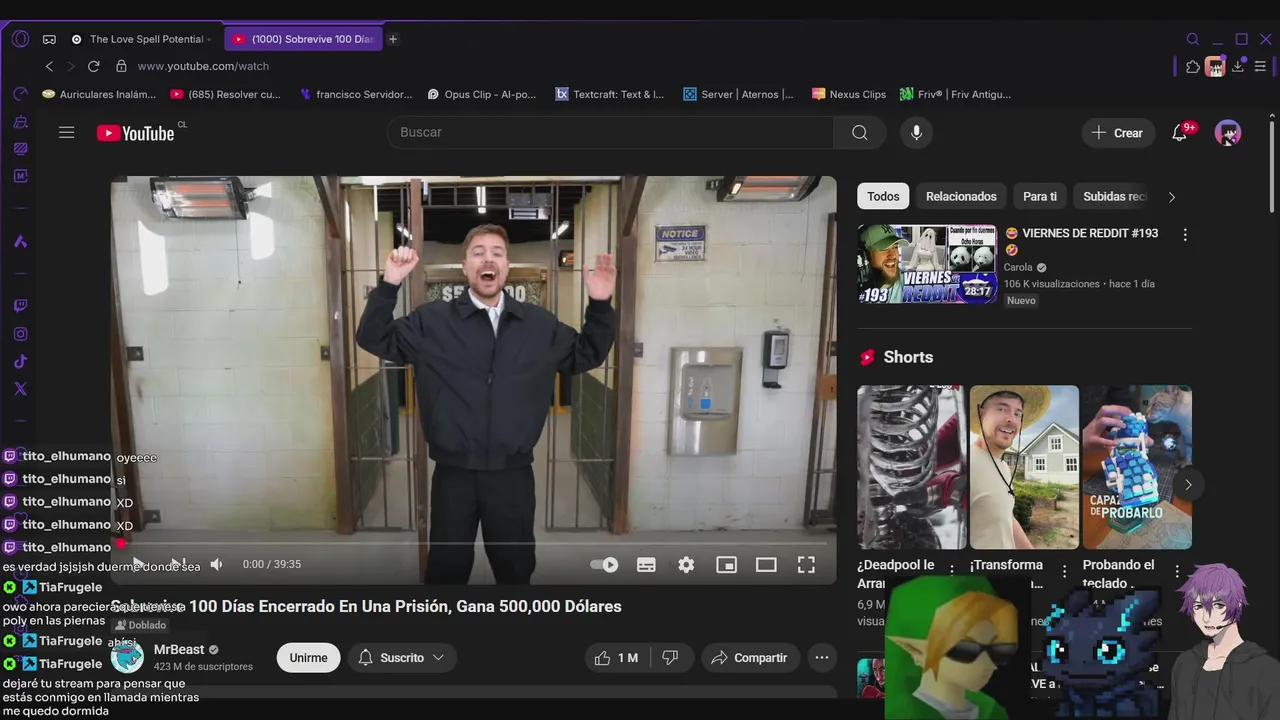Click the Unirme membership button
Image resolution: width=1280 pixels, height=720 pixels.
pos(308,658)
